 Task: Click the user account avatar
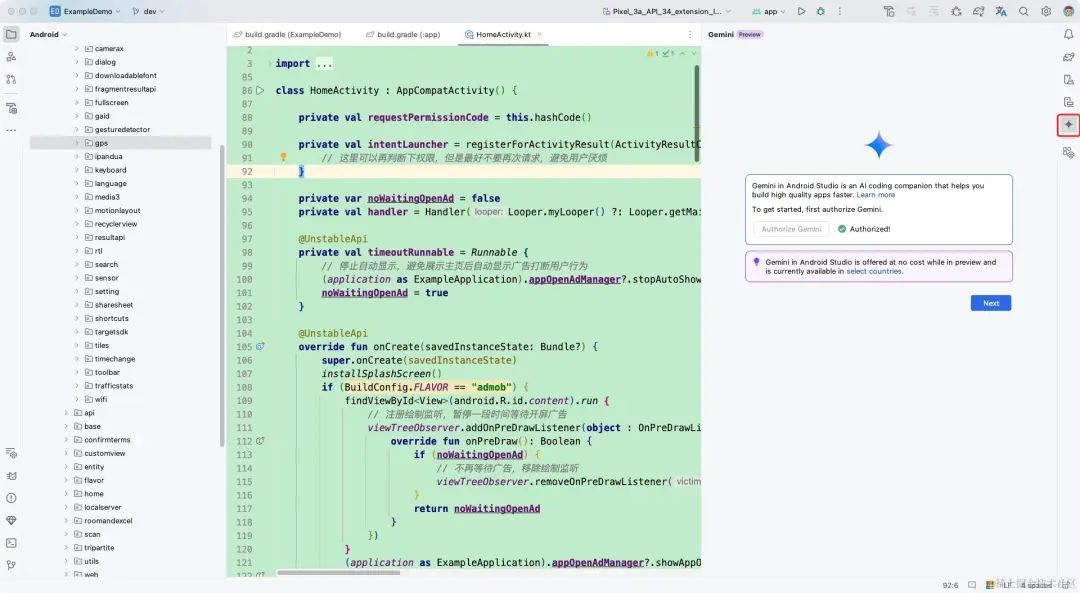point(1068,11)
